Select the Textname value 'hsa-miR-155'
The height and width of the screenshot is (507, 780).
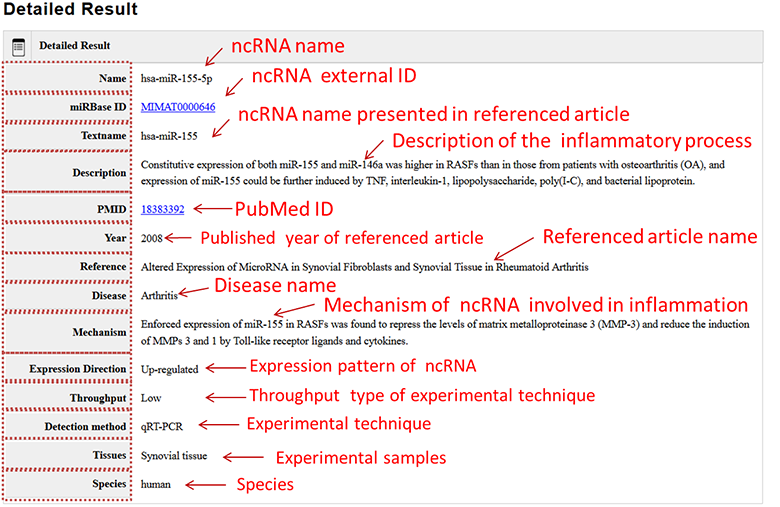click(x=169, y=136)
